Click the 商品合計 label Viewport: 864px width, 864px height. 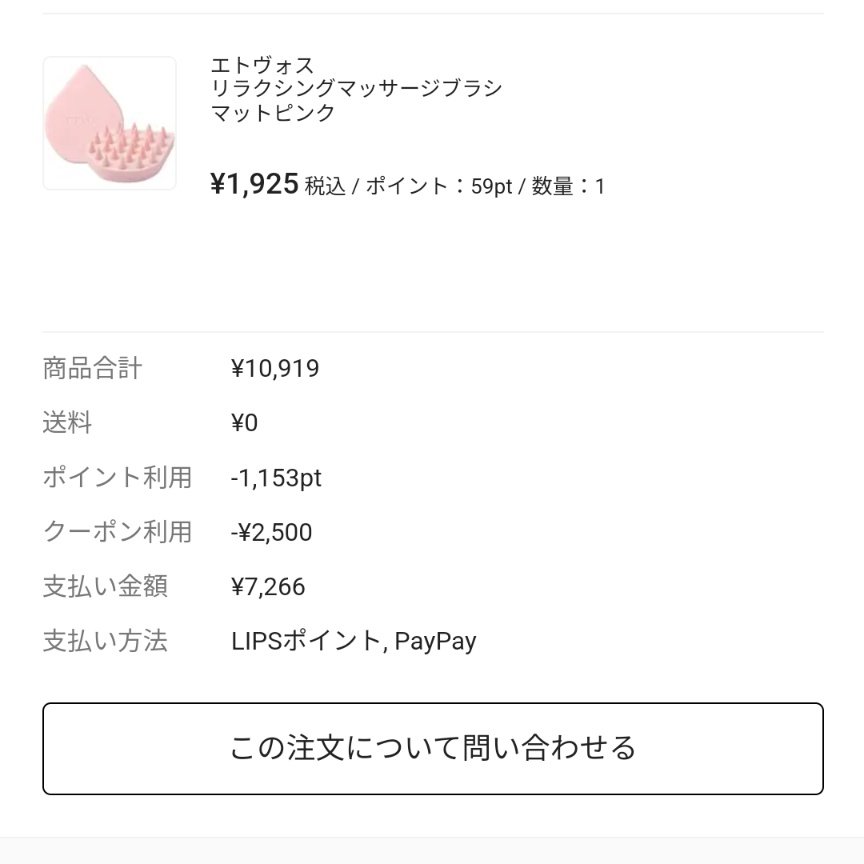(x=92, y=369)
